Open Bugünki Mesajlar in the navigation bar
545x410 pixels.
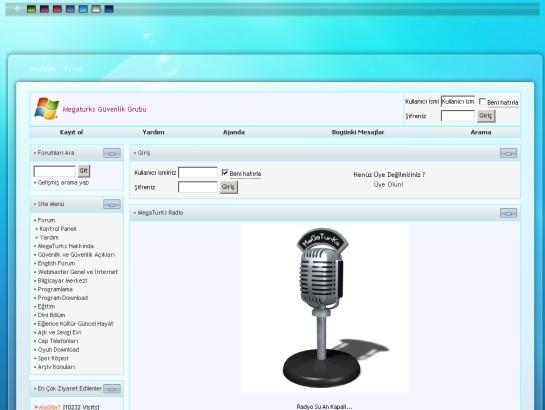click(358, 132)
